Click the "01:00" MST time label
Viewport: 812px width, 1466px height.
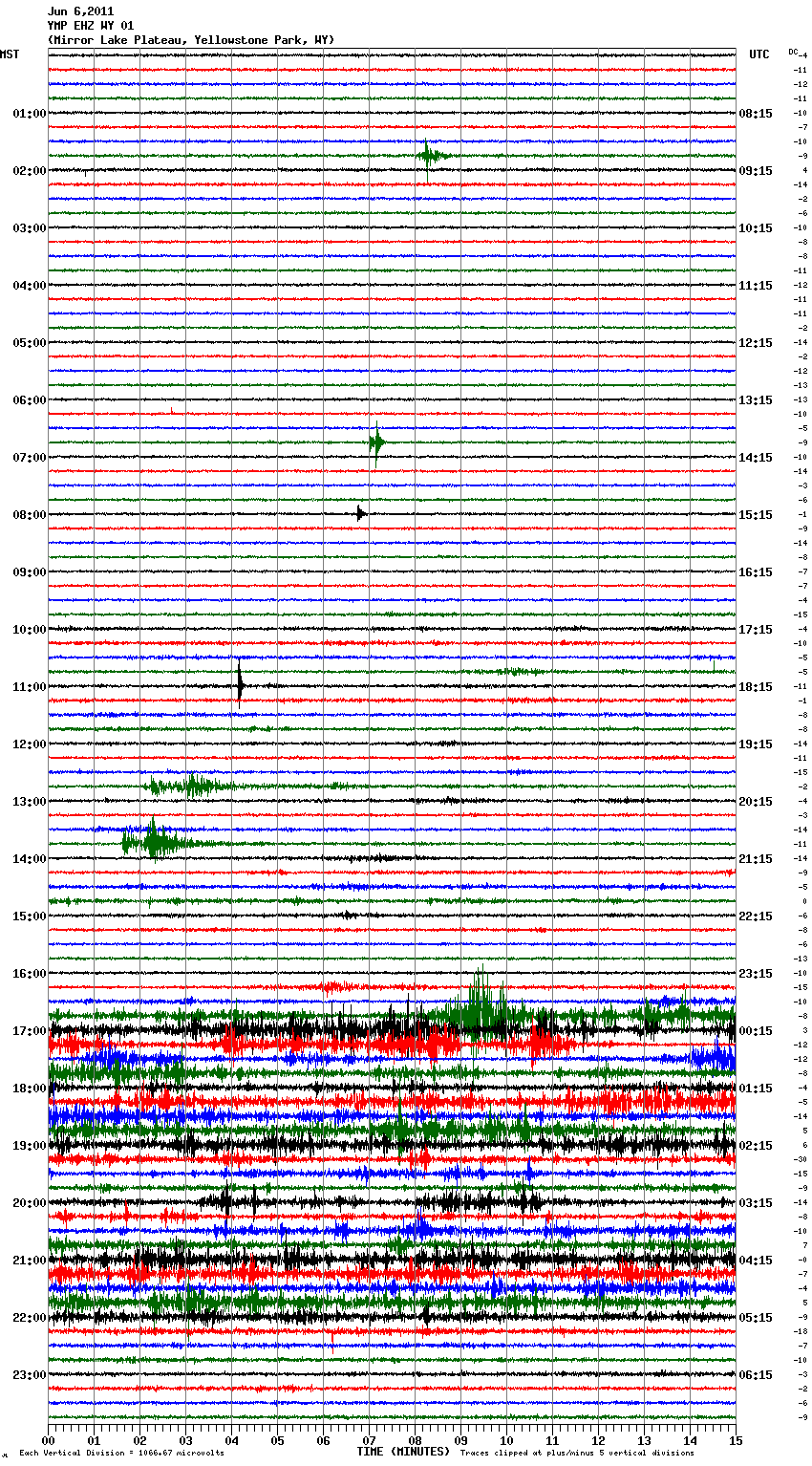[30, 114]
